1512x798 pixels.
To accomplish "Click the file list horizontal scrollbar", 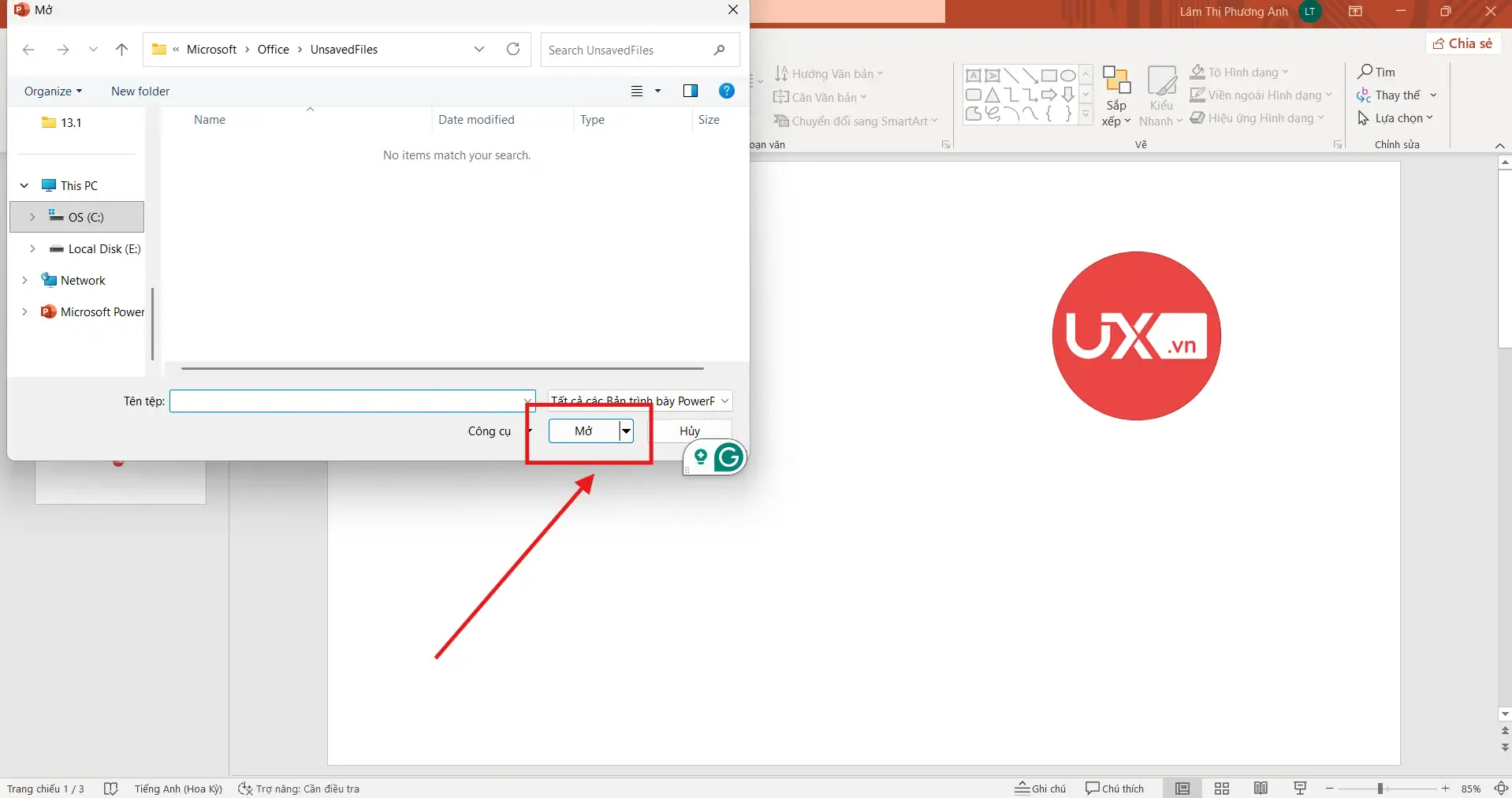I will tap(442, 368).
